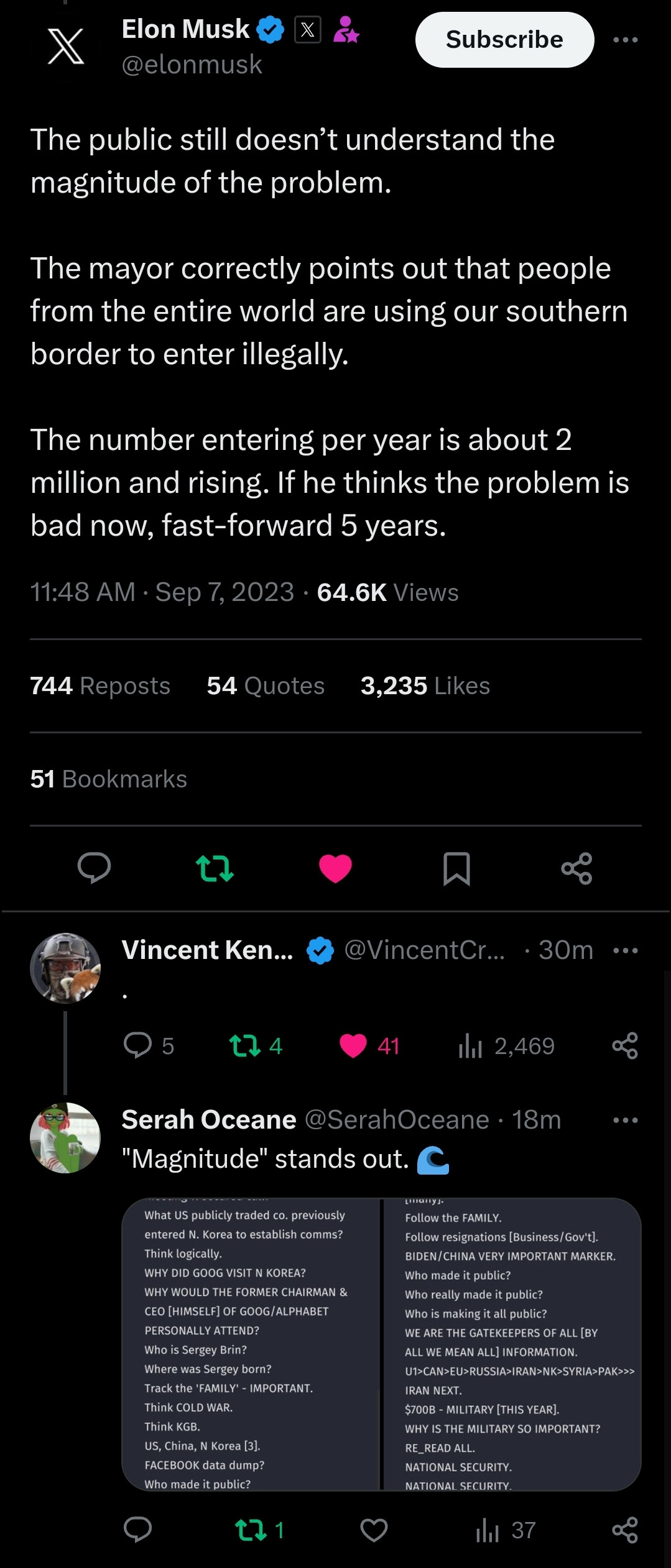Reply to Elon Musk's main post
Screen dimensions: 671x1568
94,868
